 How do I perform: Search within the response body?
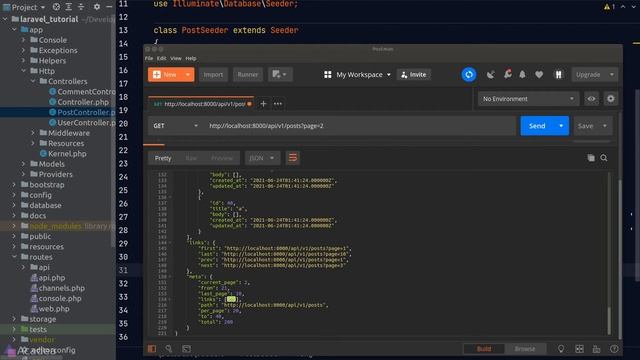pyautogui.click(x=604, y=158)
